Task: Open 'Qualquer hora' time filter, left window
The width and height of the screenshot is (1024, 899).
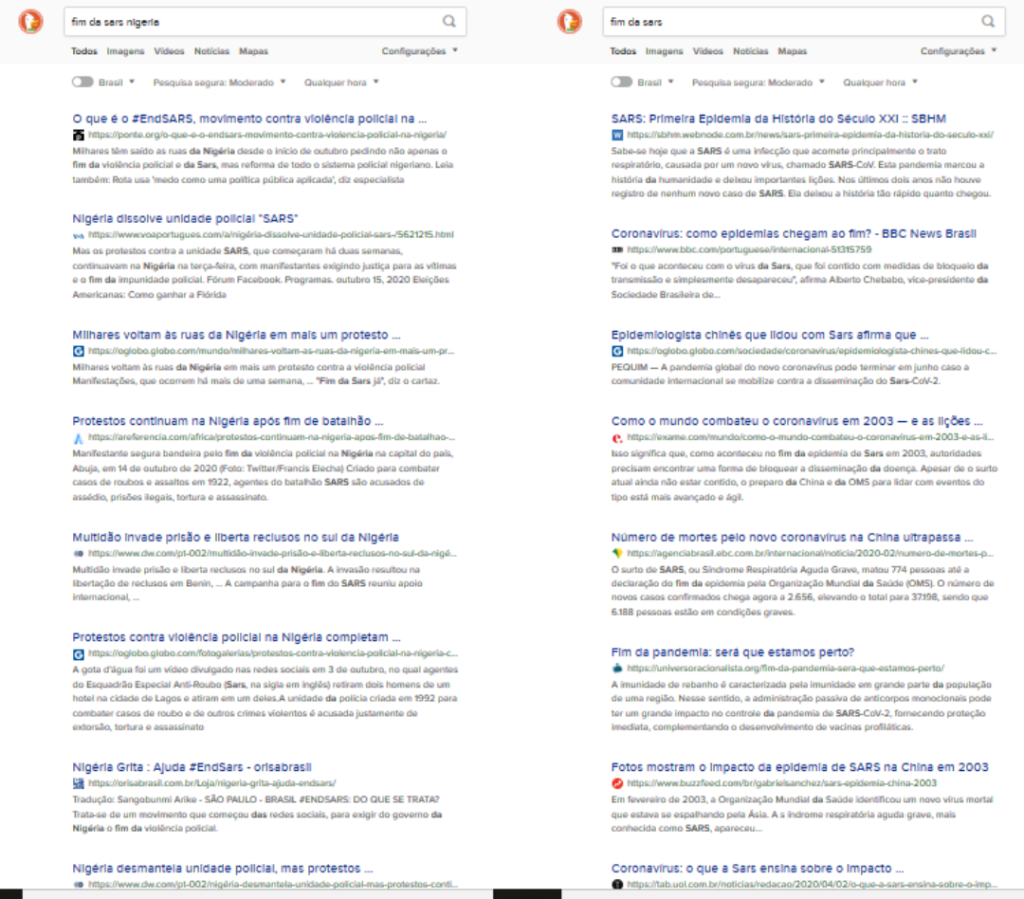Action: pos(341,82)
